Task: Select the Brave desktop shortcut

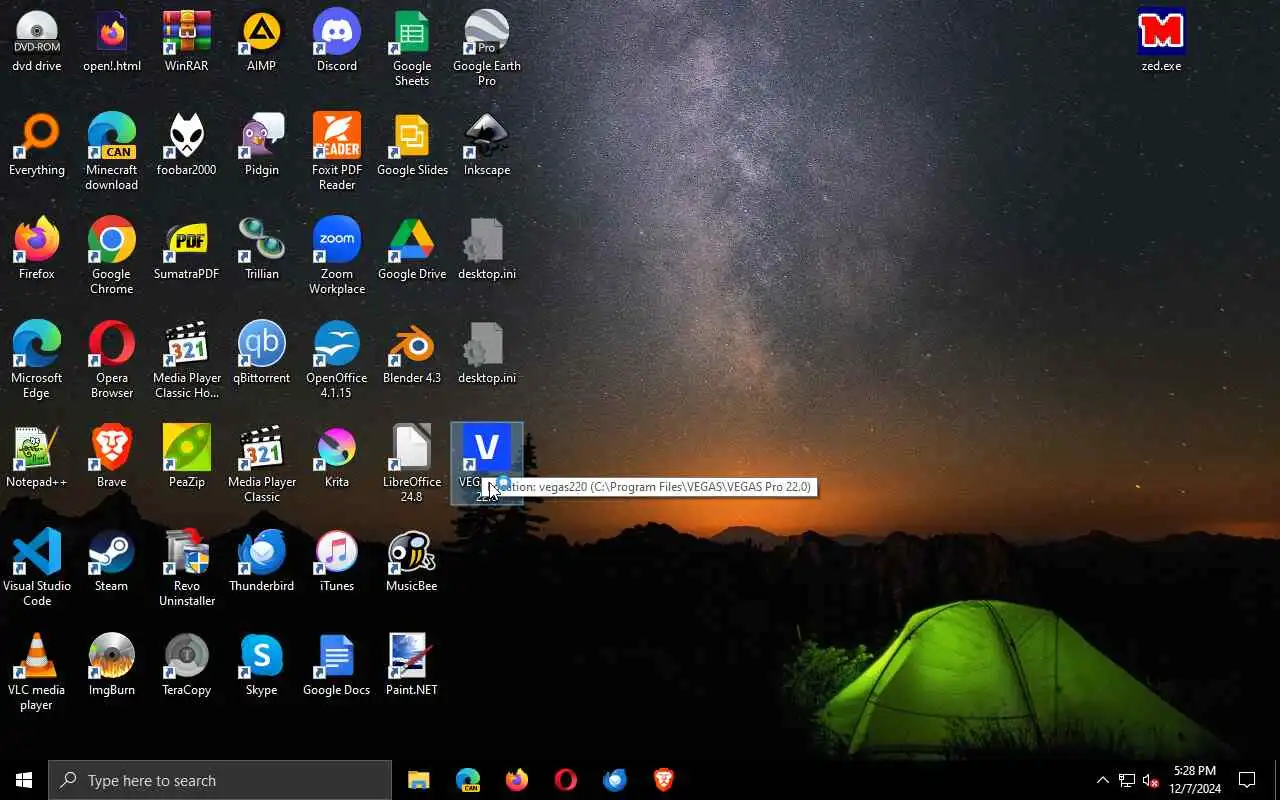Action: coord(112,456)
